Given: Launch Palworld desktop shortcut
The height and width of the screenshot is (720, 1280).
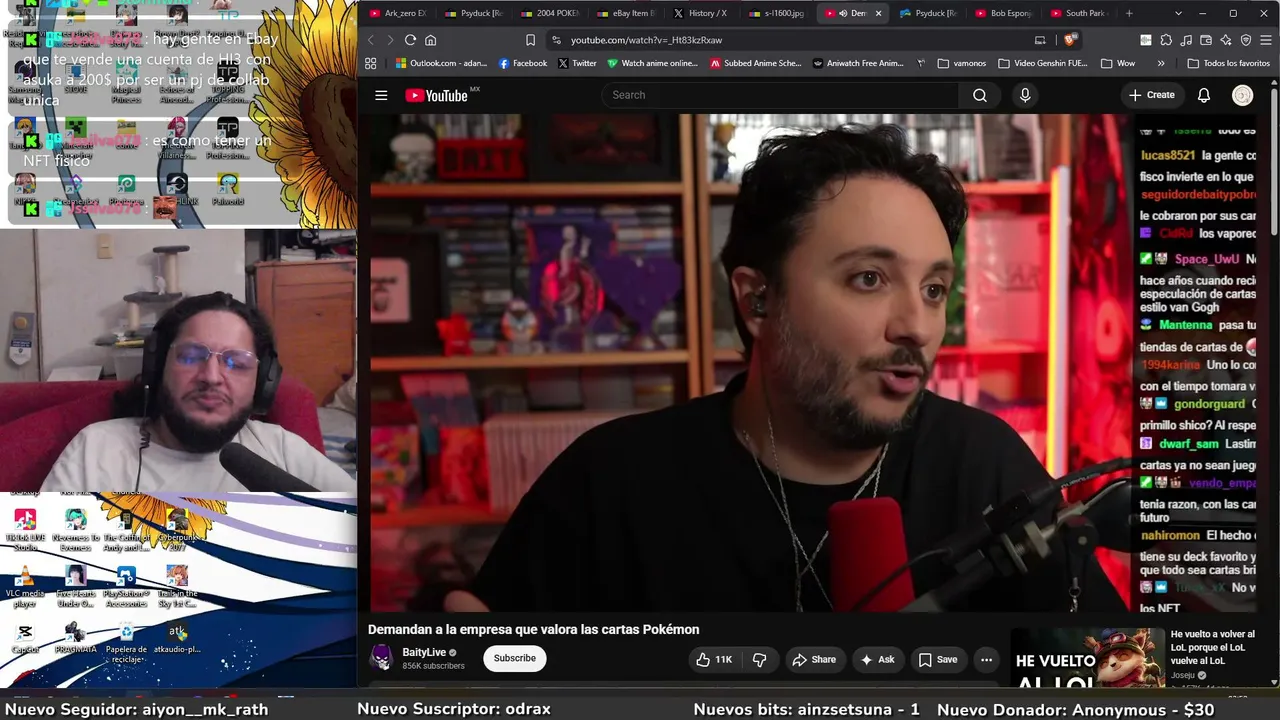Looking at the screenshot, I should pos(227,189).
